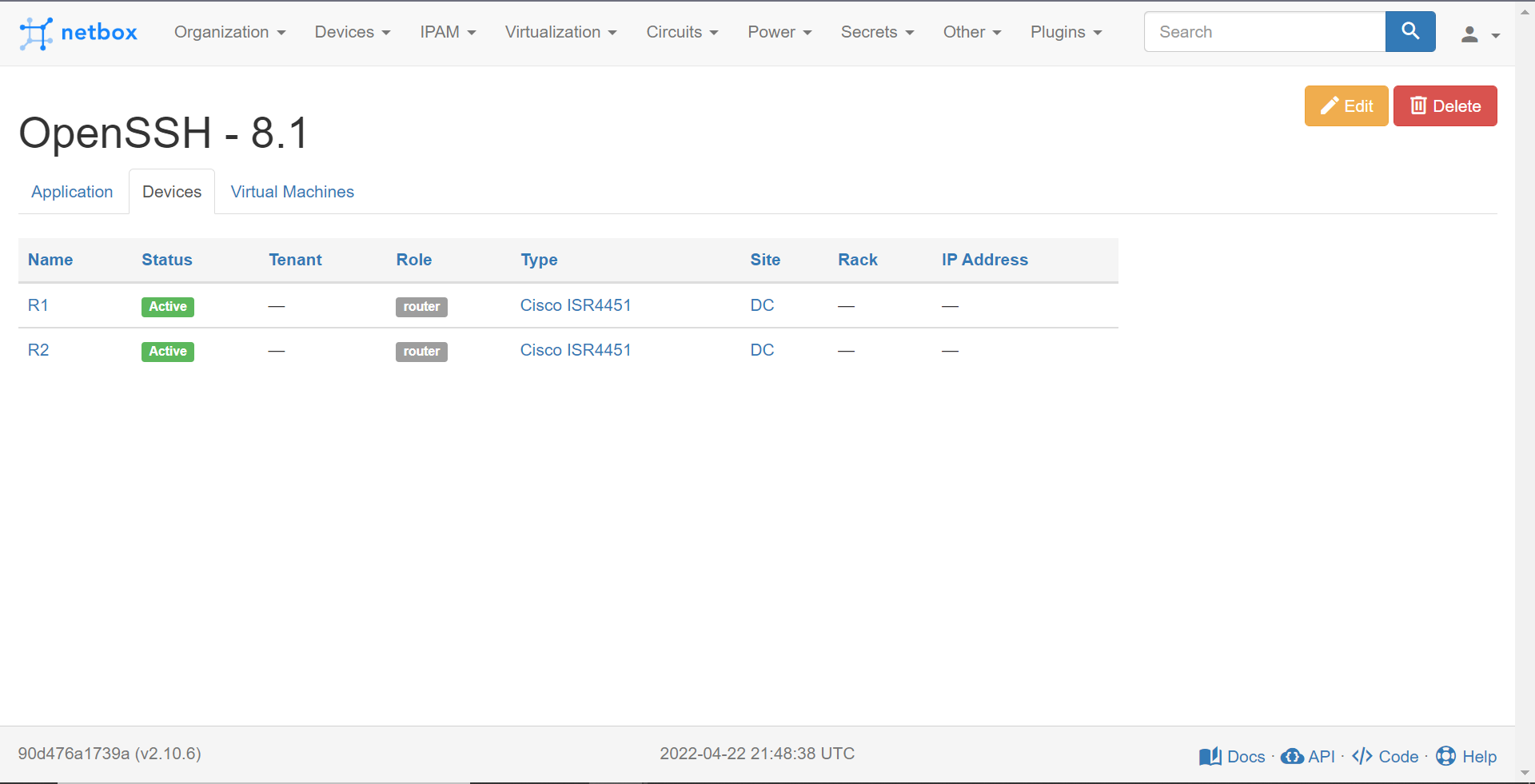Click the OpenSSH - 8.1 page heading
The height and width of the screenshot is (784, 1535).
click(x=163, y=133)
